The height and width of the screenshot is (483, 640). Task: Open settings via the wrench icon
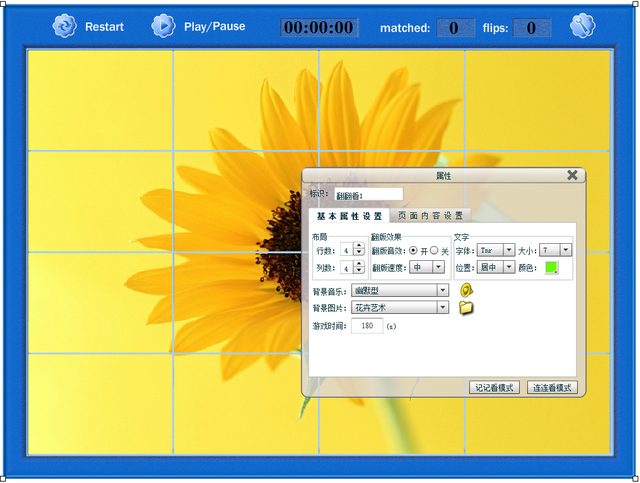(582, 26)
